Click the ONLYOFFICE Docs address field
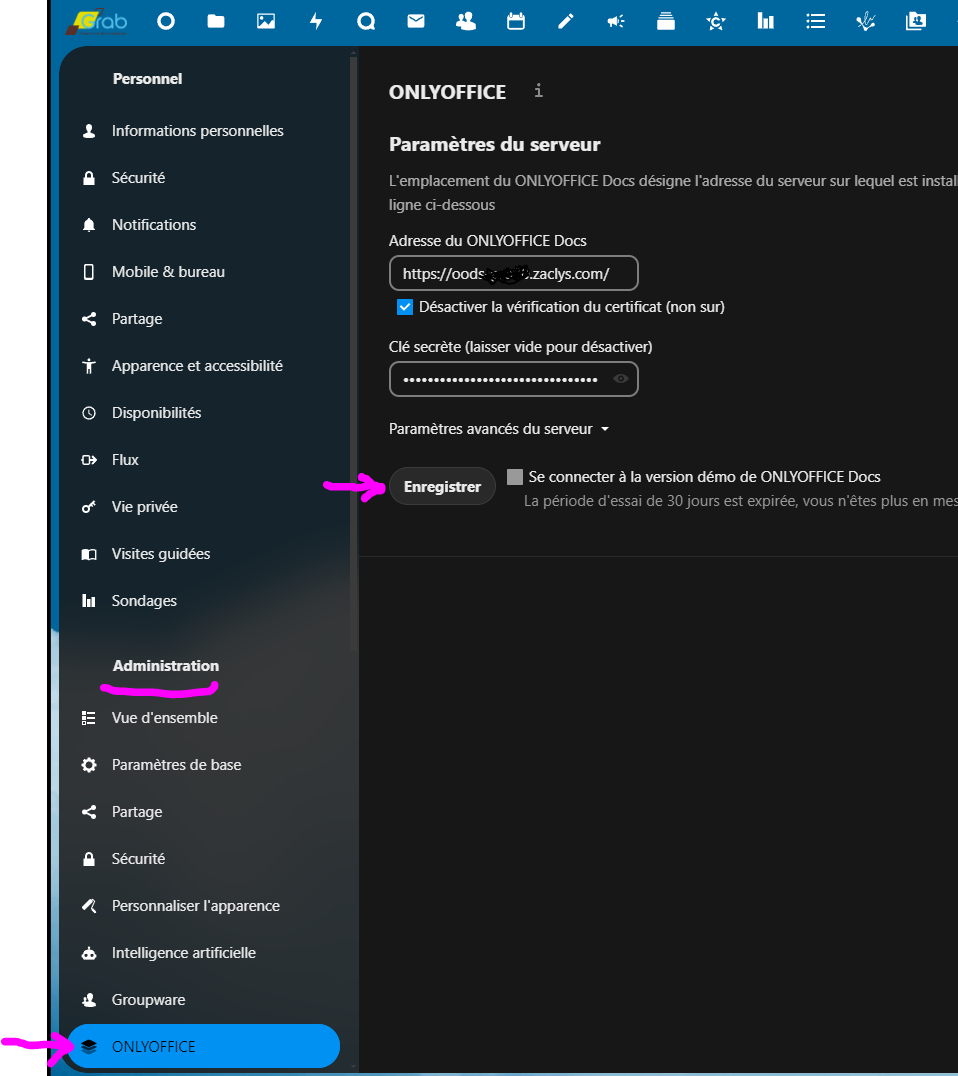Viewport: 958px width, 1076px height. 513,273
